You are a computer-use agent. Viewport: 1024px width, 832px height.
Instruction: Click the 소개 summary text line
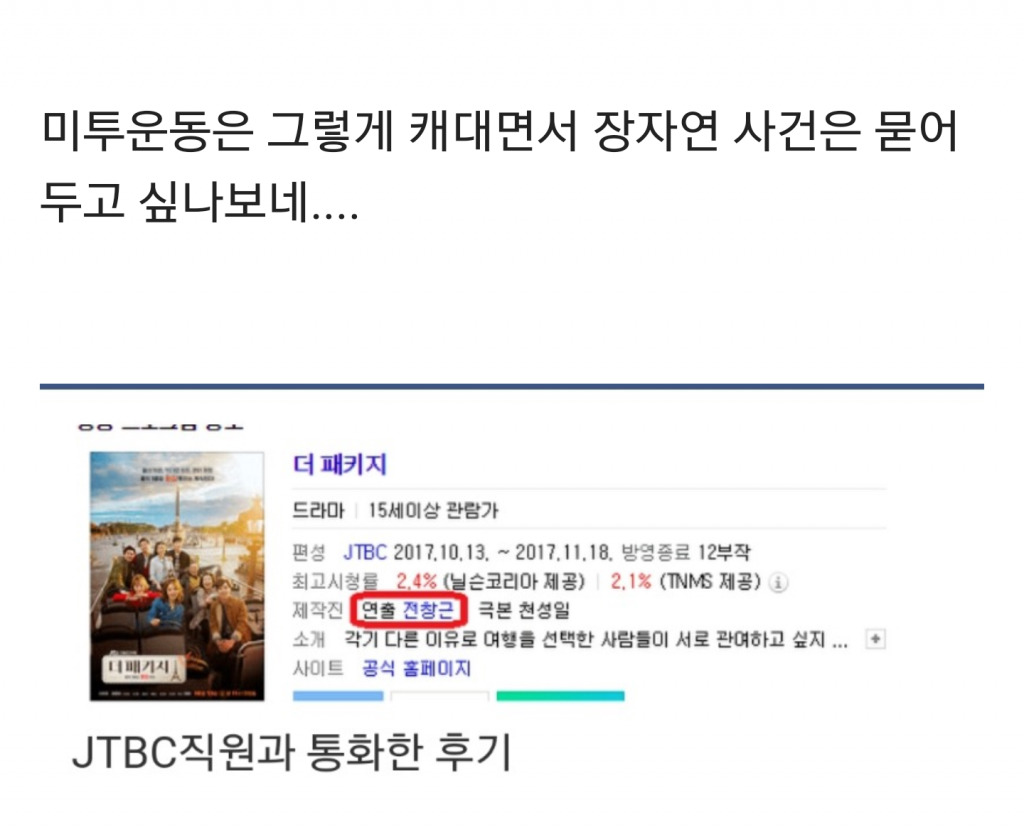click(596, 639)
